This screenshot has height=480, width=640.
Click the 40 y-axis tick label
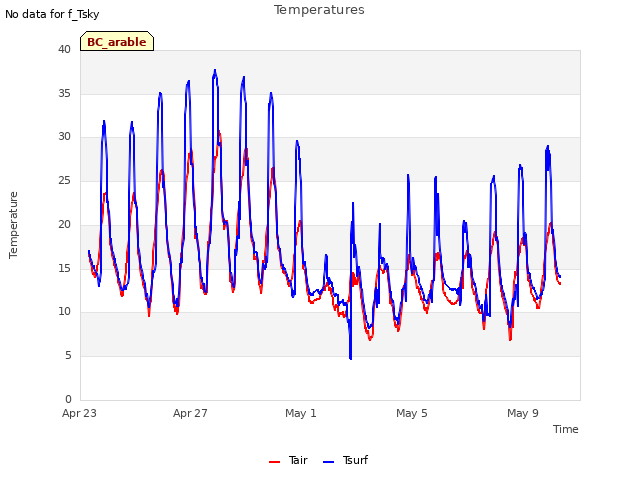pos(64,49)
